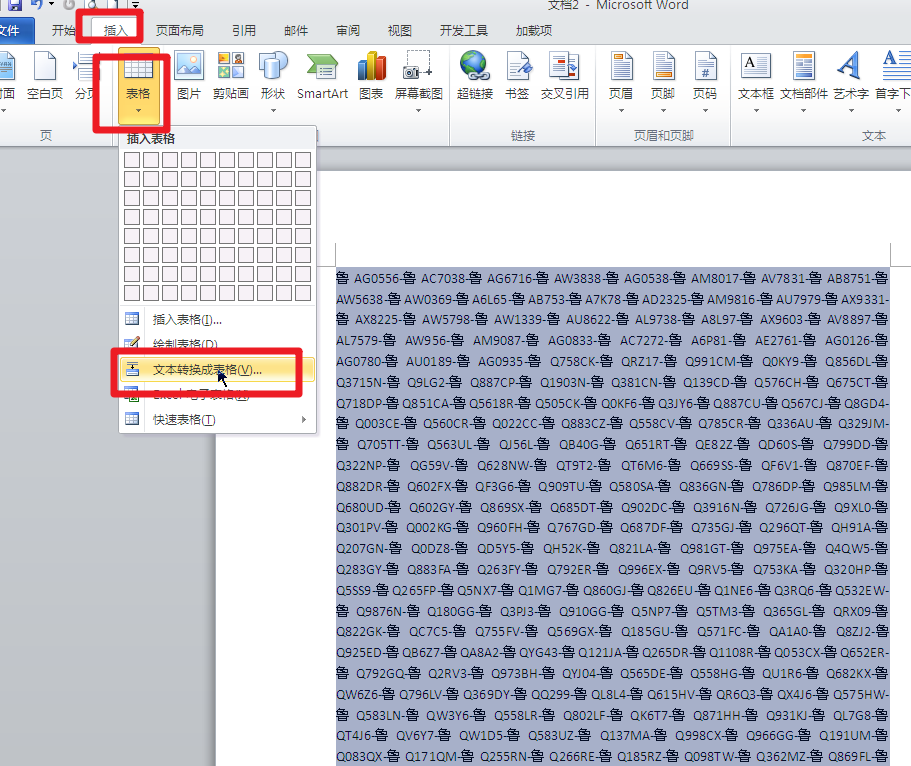Click the 图表 chart icon

pos(371,66)
